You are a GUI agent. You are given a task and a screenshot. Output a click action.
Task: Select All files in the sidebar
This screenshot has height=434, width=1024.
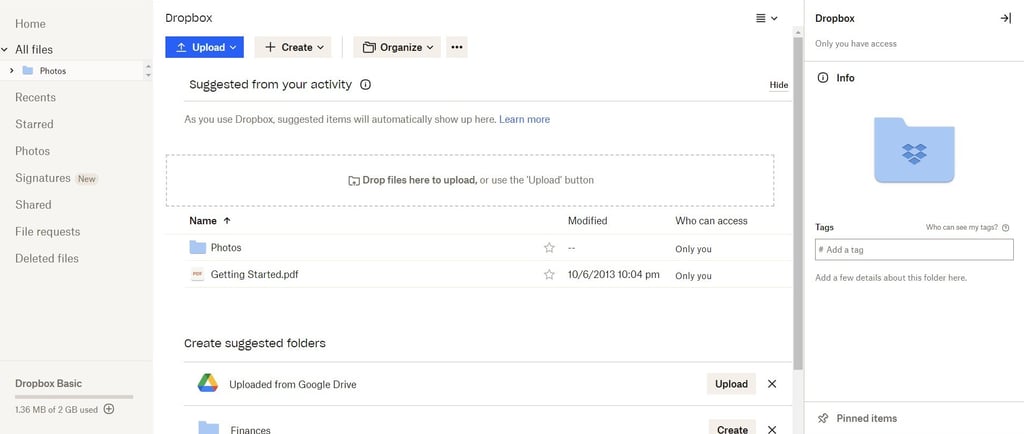click(x=34, y=50)
